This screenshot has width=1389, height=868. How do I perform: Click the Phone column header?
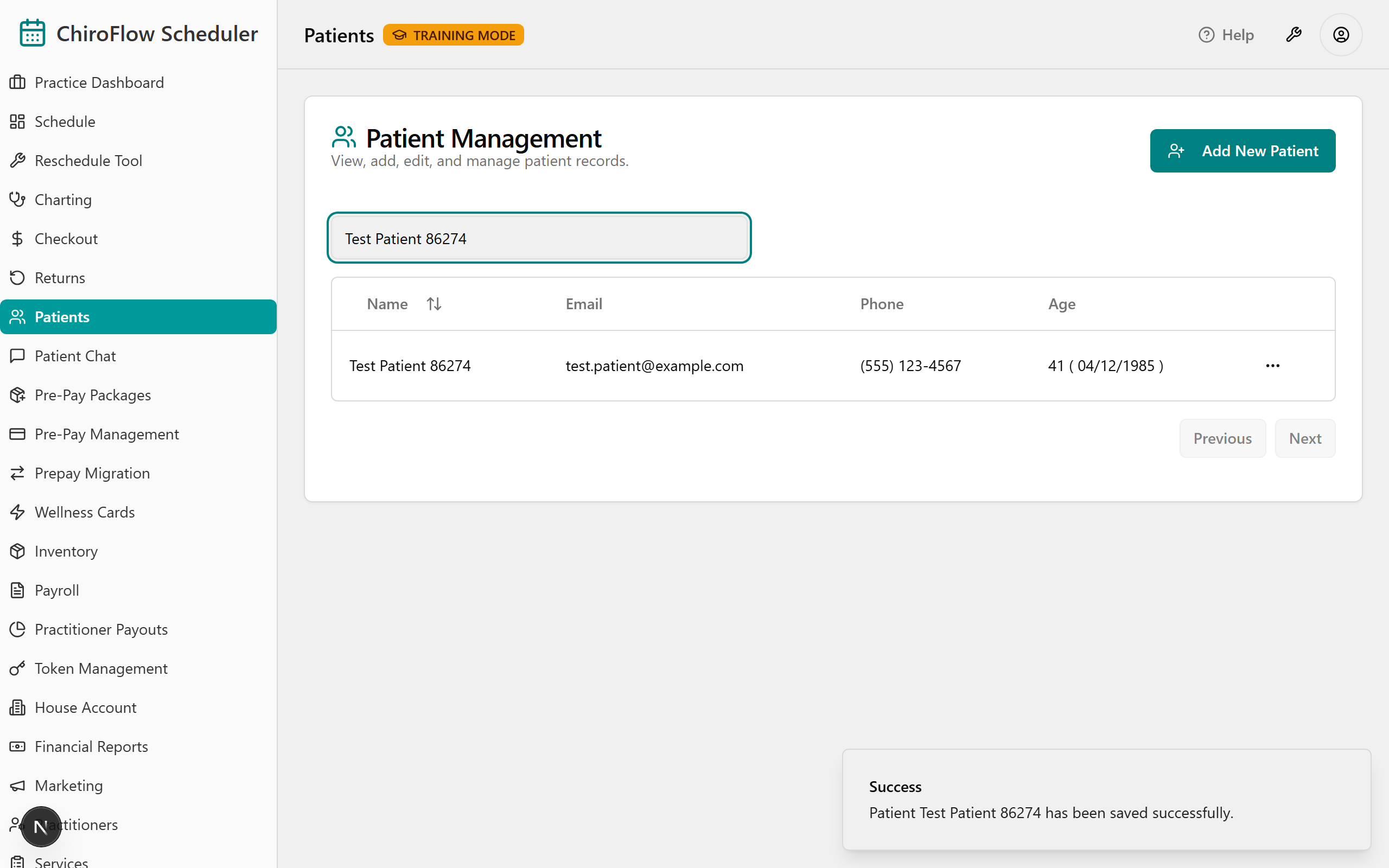[882, 304]
